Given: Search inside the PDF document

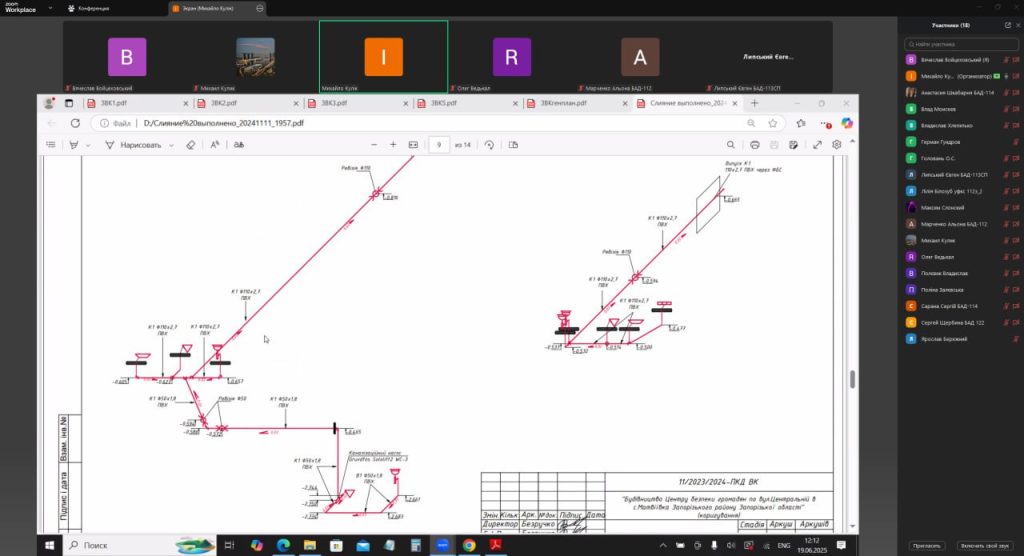Looking at the screenshot, I should coord(731,145).
